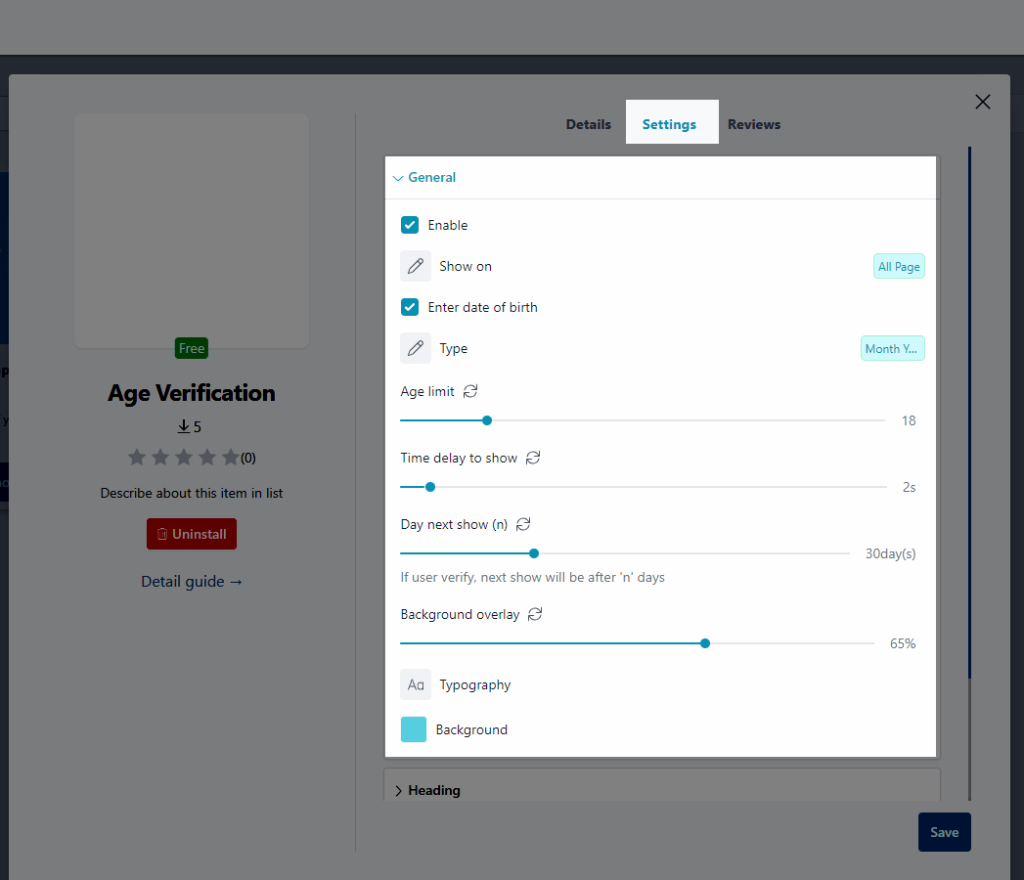
Task: Click the Age Verification title
Action: 191,393
